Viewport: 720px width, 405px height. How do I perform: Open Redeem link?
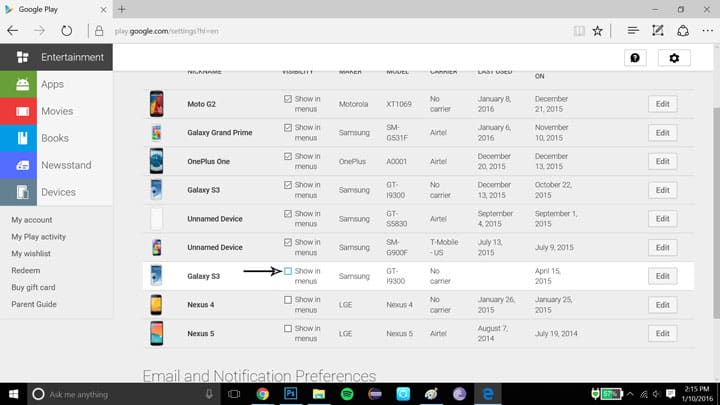(26, 270)
